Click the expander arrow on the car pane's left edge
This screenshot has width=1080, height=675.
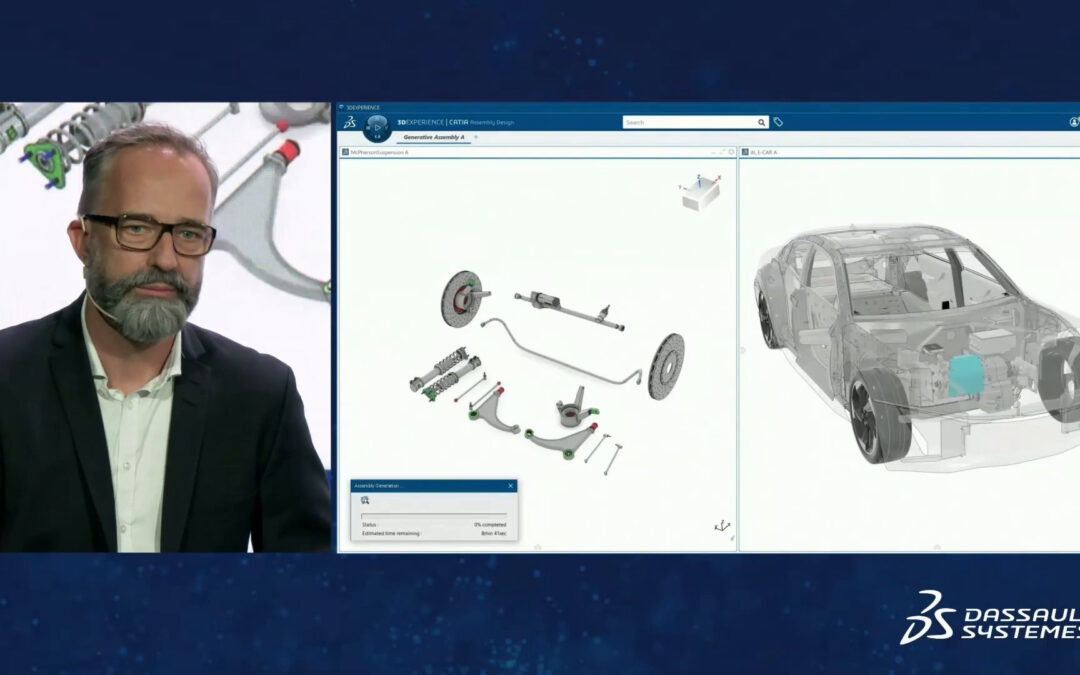click(743, 351)
